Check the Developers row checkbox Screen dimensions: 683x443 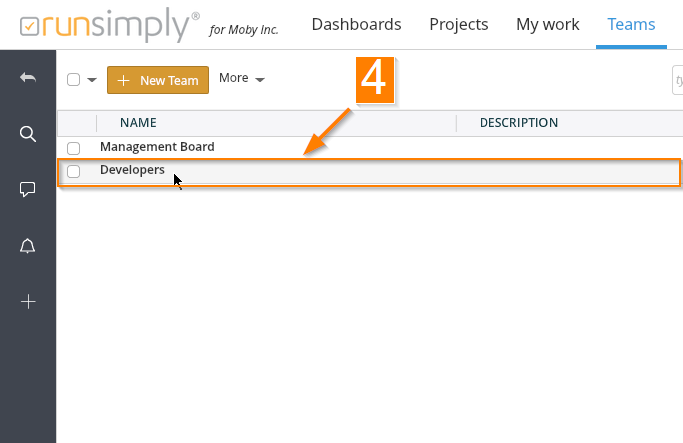click(x=73, y=171)
